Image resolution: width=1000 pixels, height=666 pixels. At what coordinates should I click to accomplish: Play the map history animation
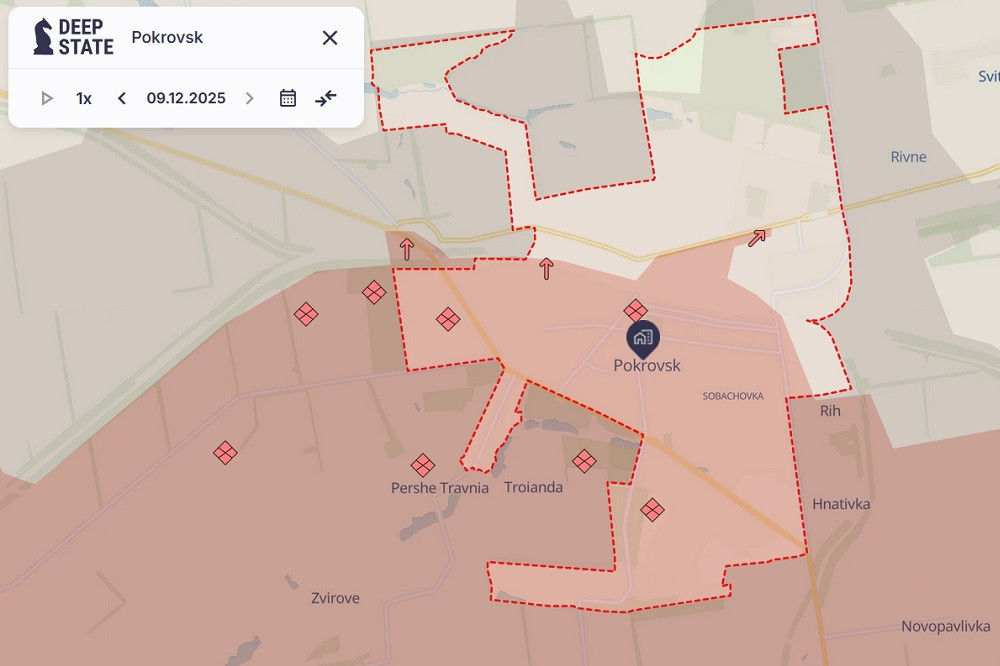pos(46,98)
